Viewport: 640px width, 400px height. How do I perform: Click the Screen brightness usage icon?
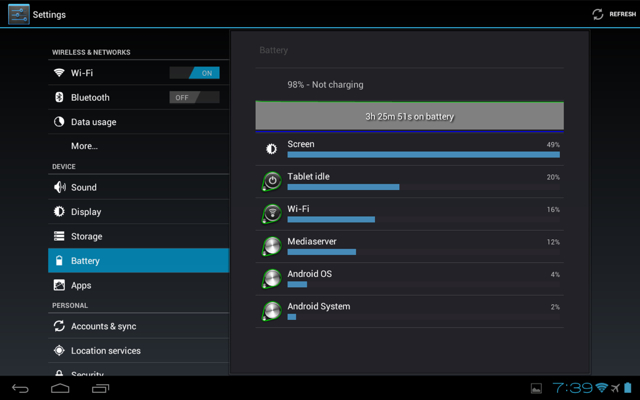pyautogui.click(x=271, y=149)
